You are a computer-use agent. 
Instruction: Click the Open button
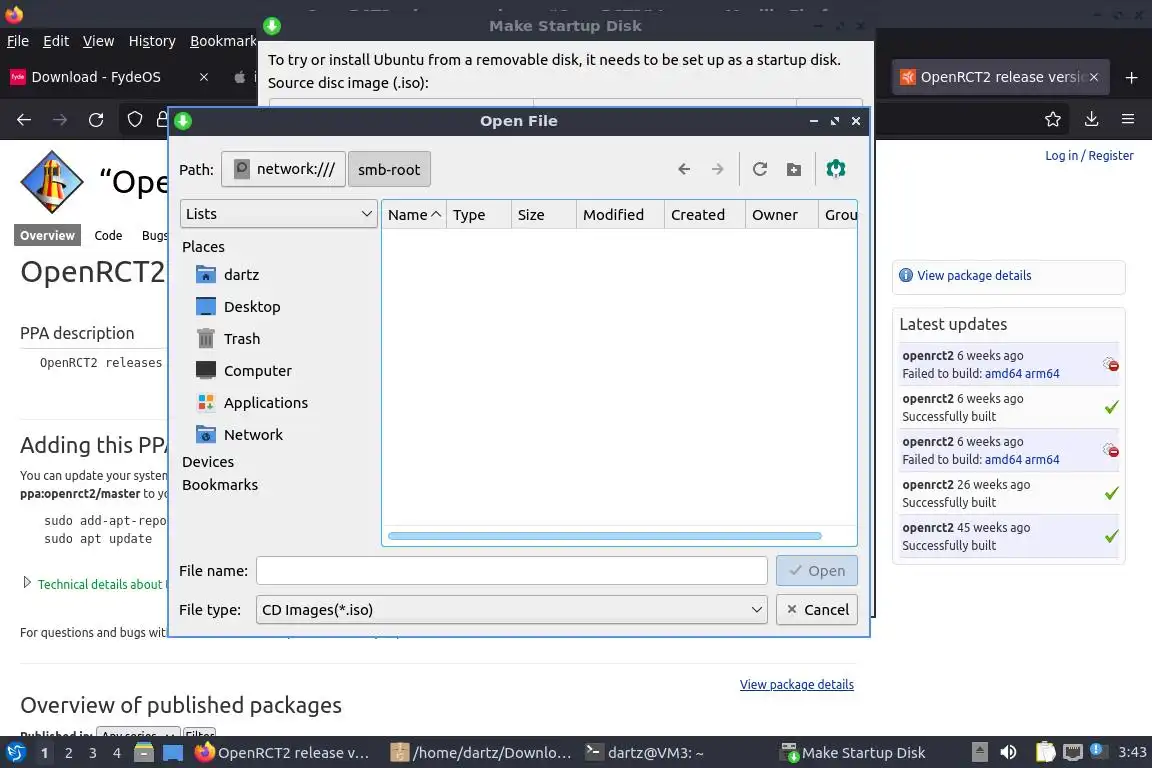tap(817, 570)
